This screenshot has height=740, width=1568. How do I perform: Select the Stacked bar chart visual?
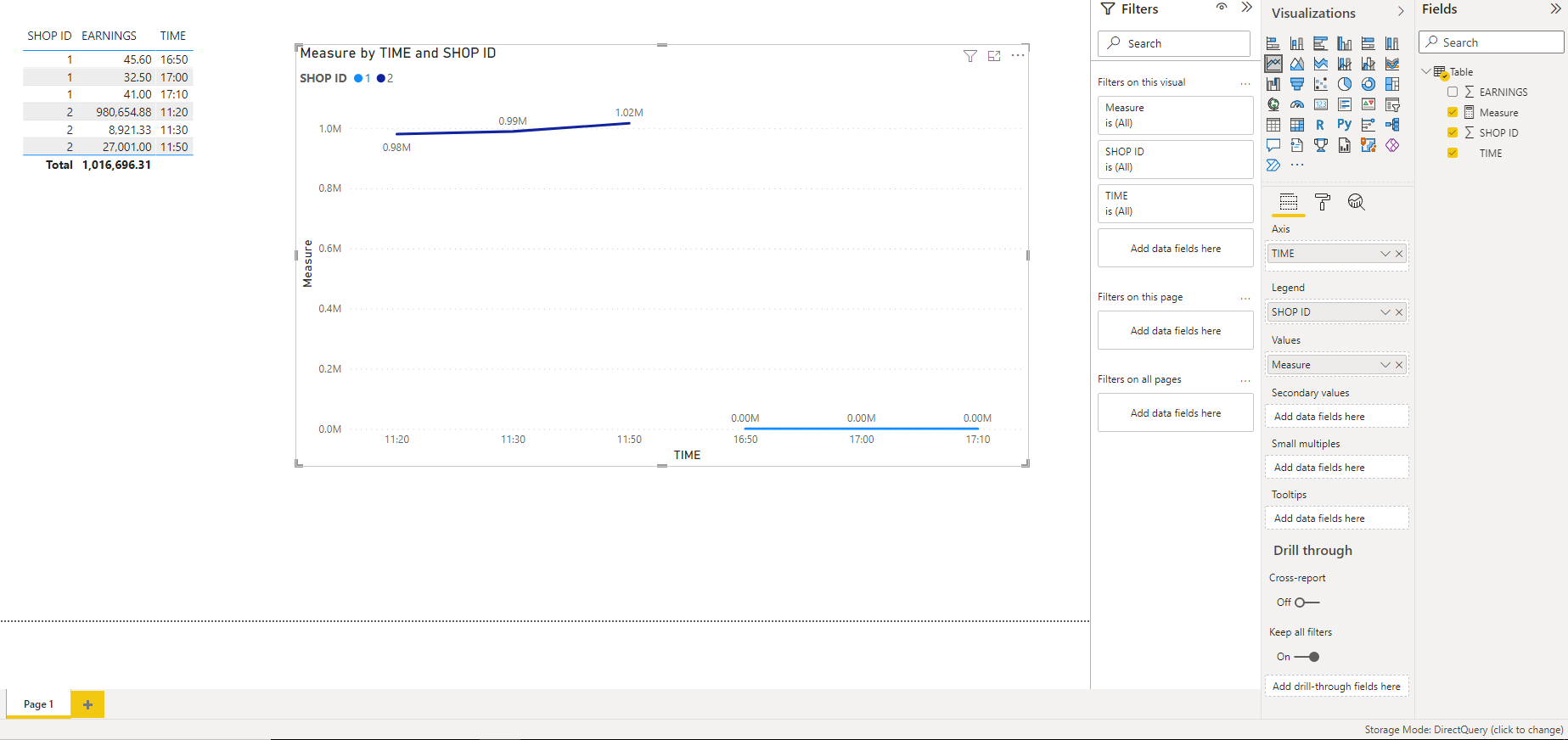1273,43
